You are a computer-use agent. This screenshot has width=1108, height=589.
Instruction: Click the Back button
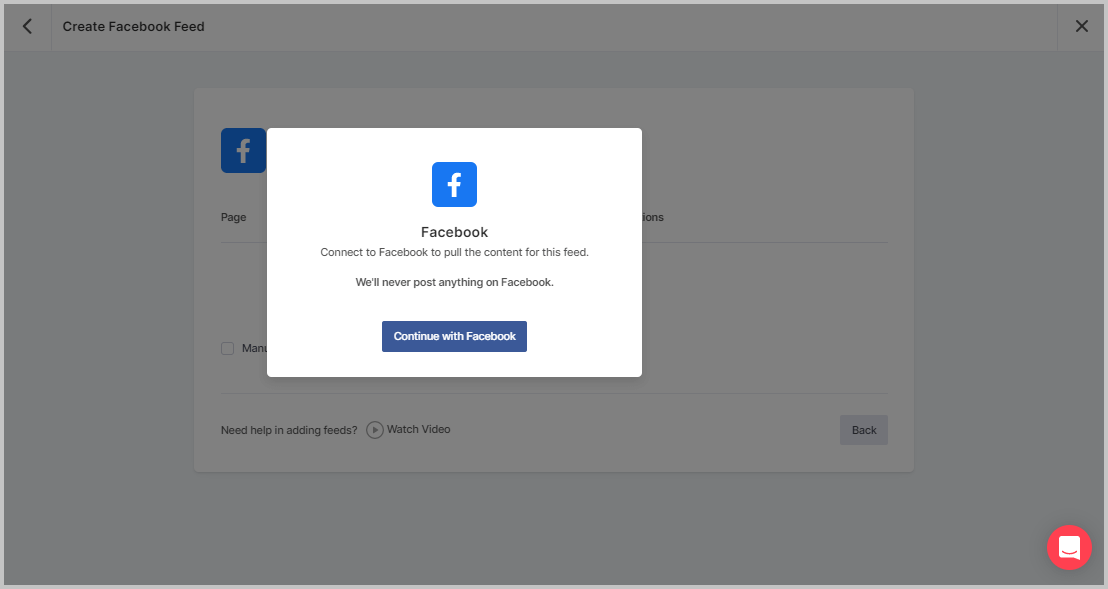tap(863, 429)
